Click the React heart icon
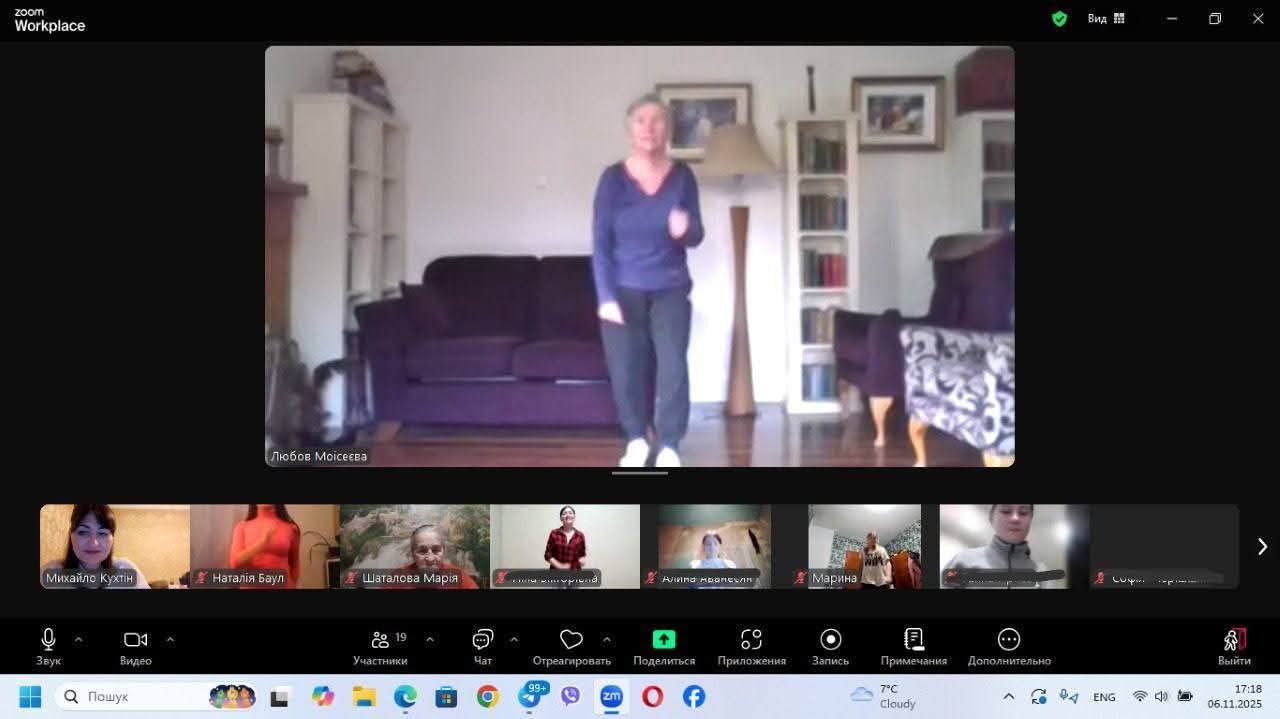 pos(571,640)
